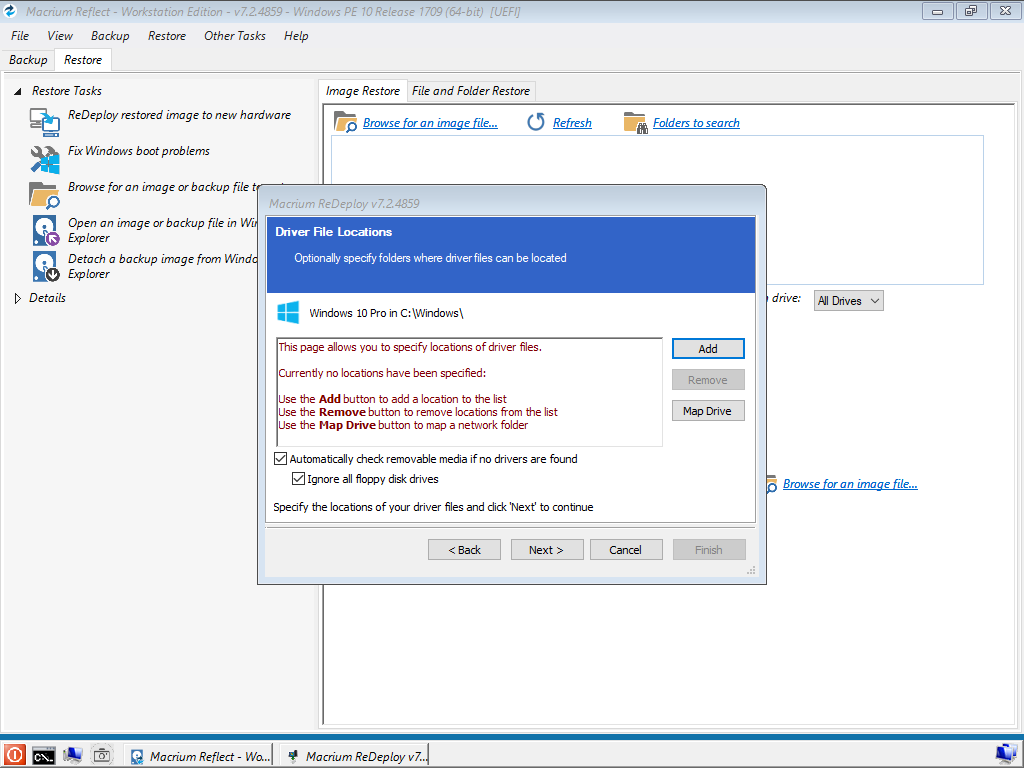
Task: Click the Driver File Locations heading
Action: point(334,232)
